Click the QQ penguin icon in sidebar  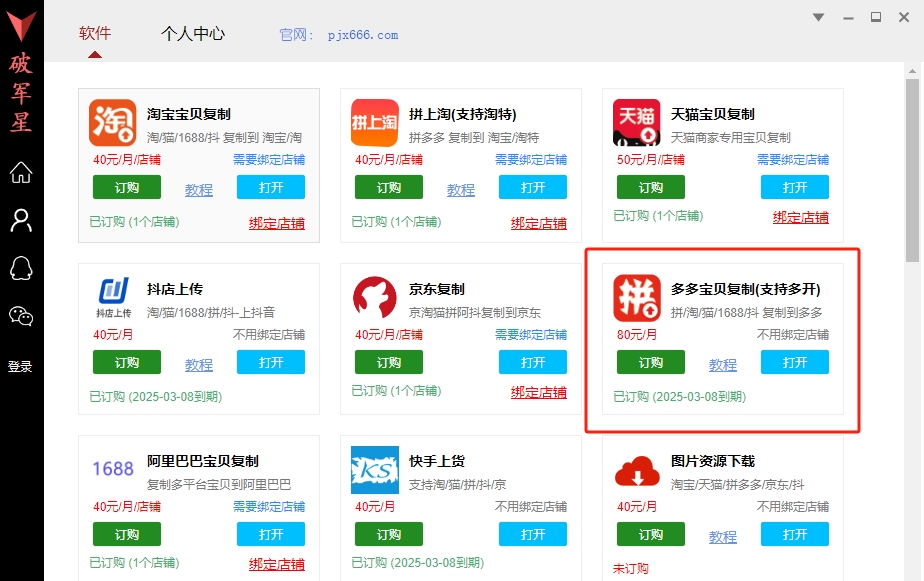coord(21,269)
